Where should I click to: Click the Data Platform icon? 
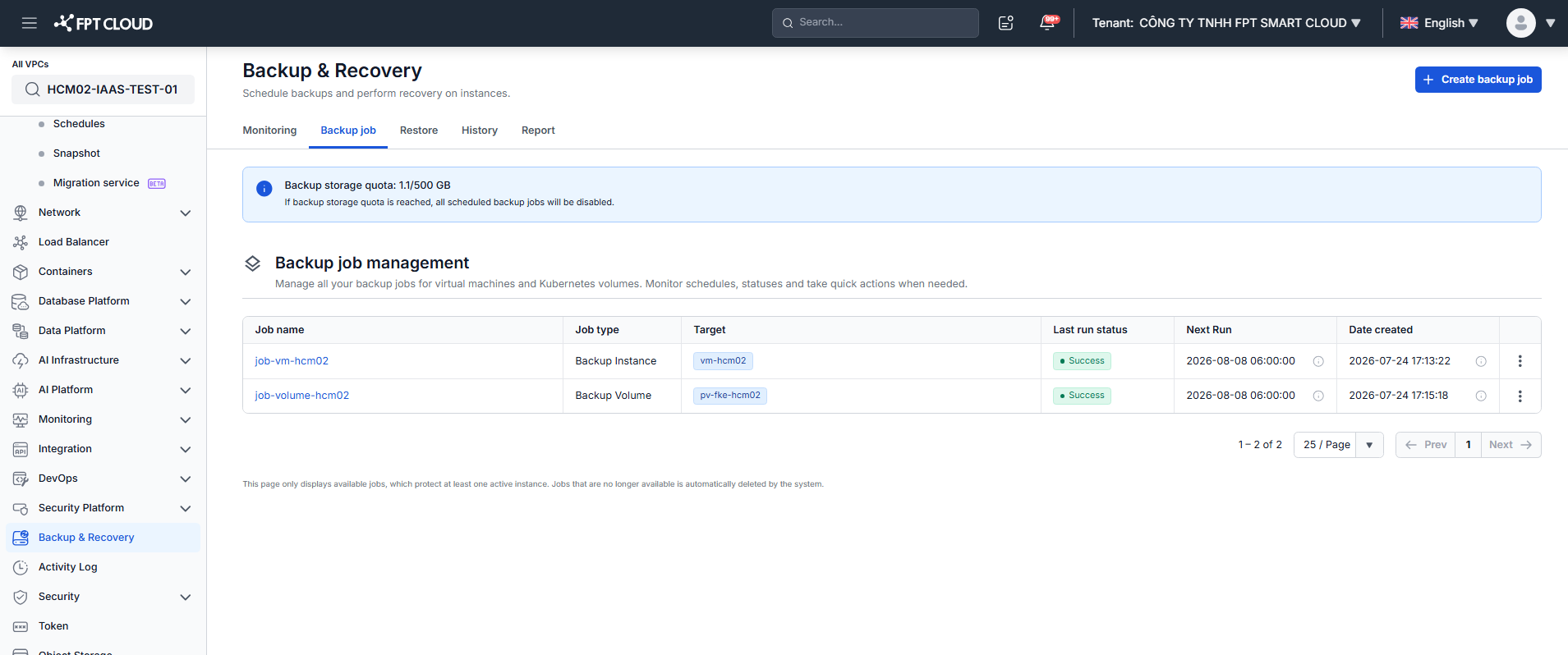pyautogui.click(x=21, y=331)
